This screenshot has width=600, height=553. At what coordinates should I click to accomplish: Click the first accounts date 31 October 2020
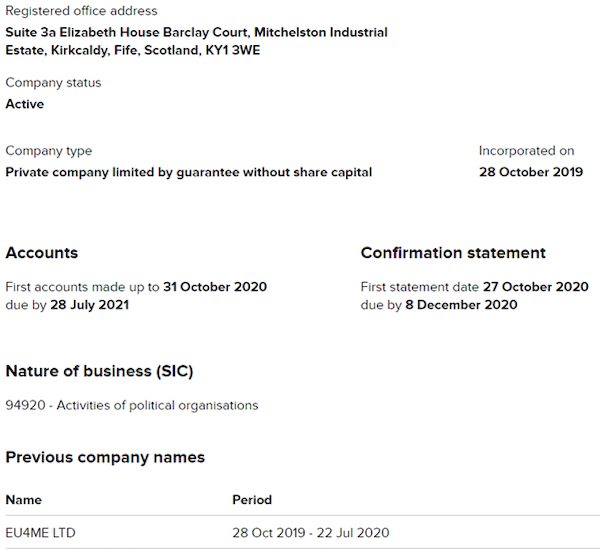click(215, 287)
